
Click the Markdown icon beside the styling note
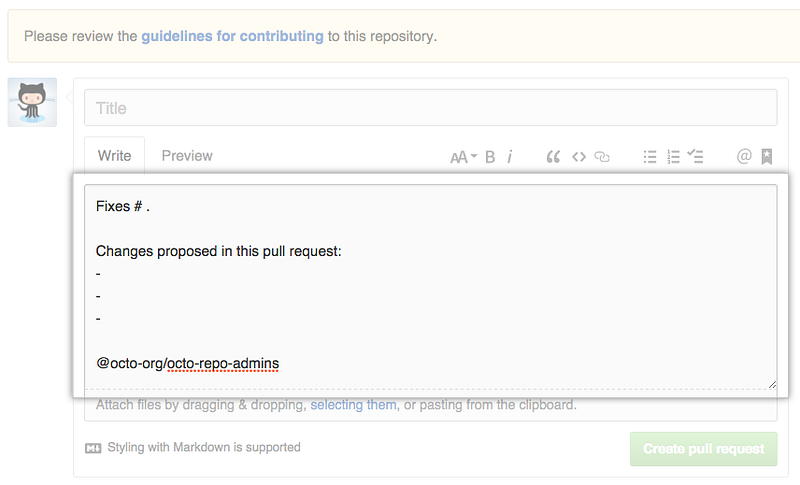point(93,448)
